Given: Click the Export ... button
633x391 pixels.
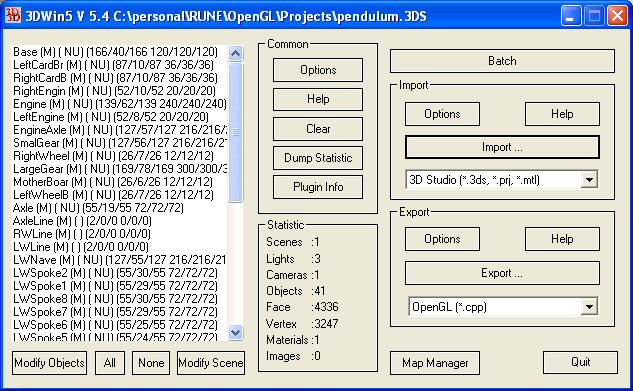Looking at the screenshot, I should 502,273.
